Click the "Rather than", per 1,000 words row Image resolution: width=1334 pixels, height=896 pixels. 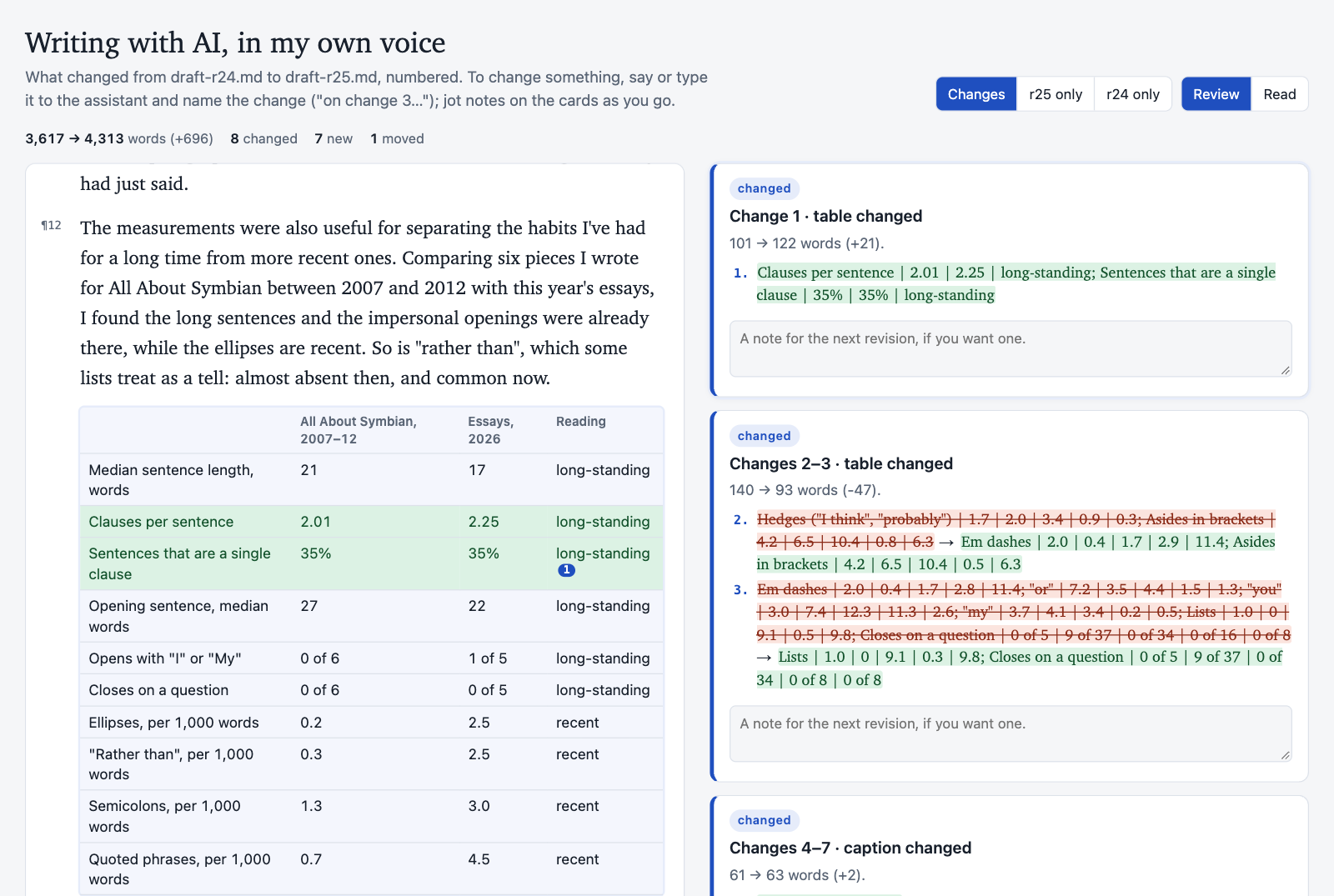click(x=372, y=764)
